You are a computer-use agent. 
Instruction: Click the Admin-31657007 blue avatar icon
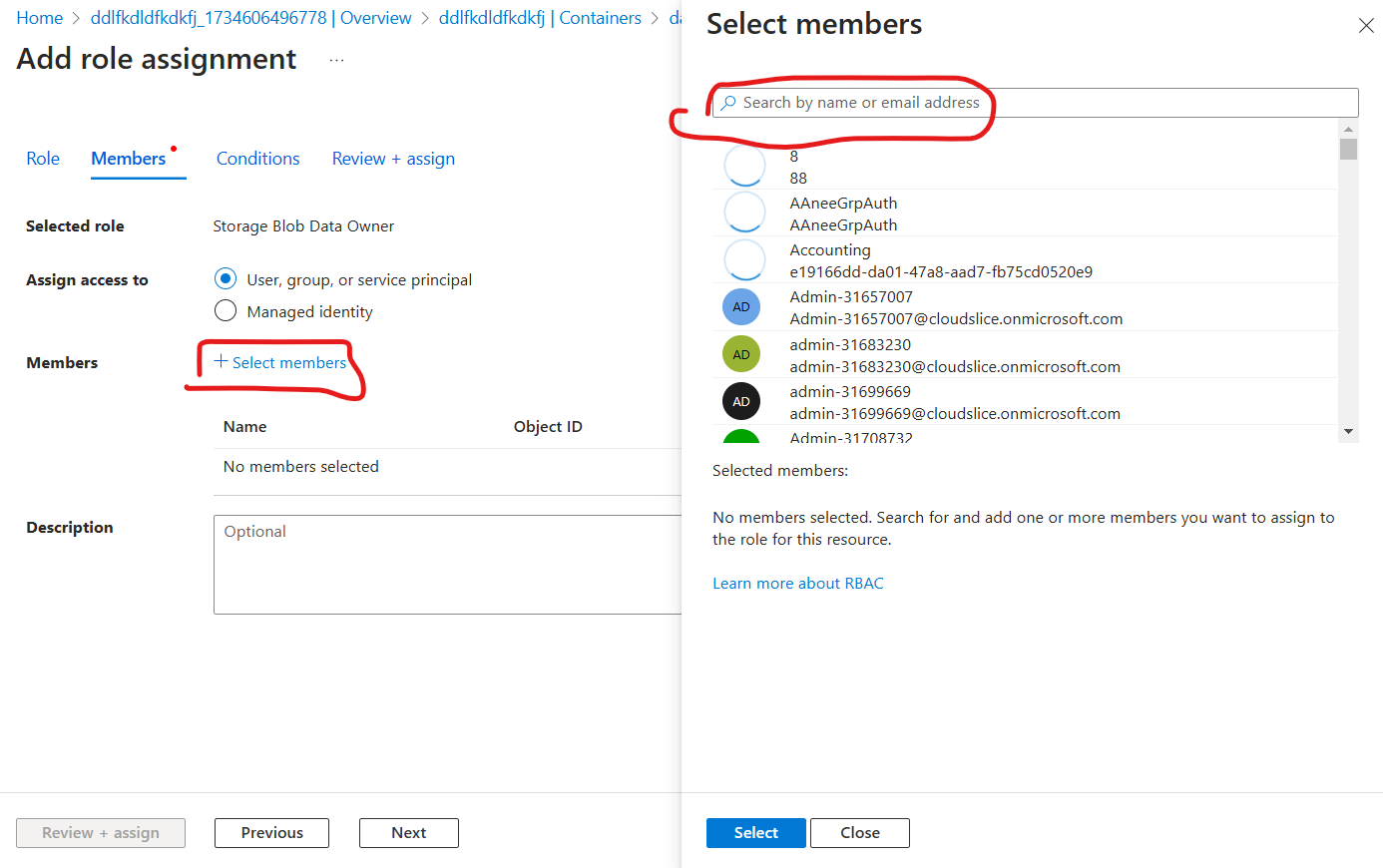[741, 307]
